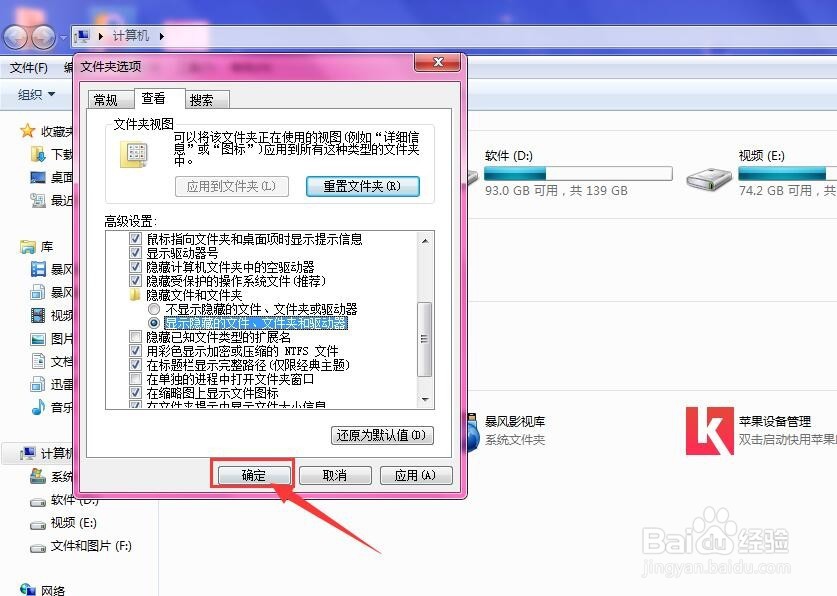This screenshot has width=837, height=596.
Task: Click the system drive icon in sidebar
Action: point(38,476)
